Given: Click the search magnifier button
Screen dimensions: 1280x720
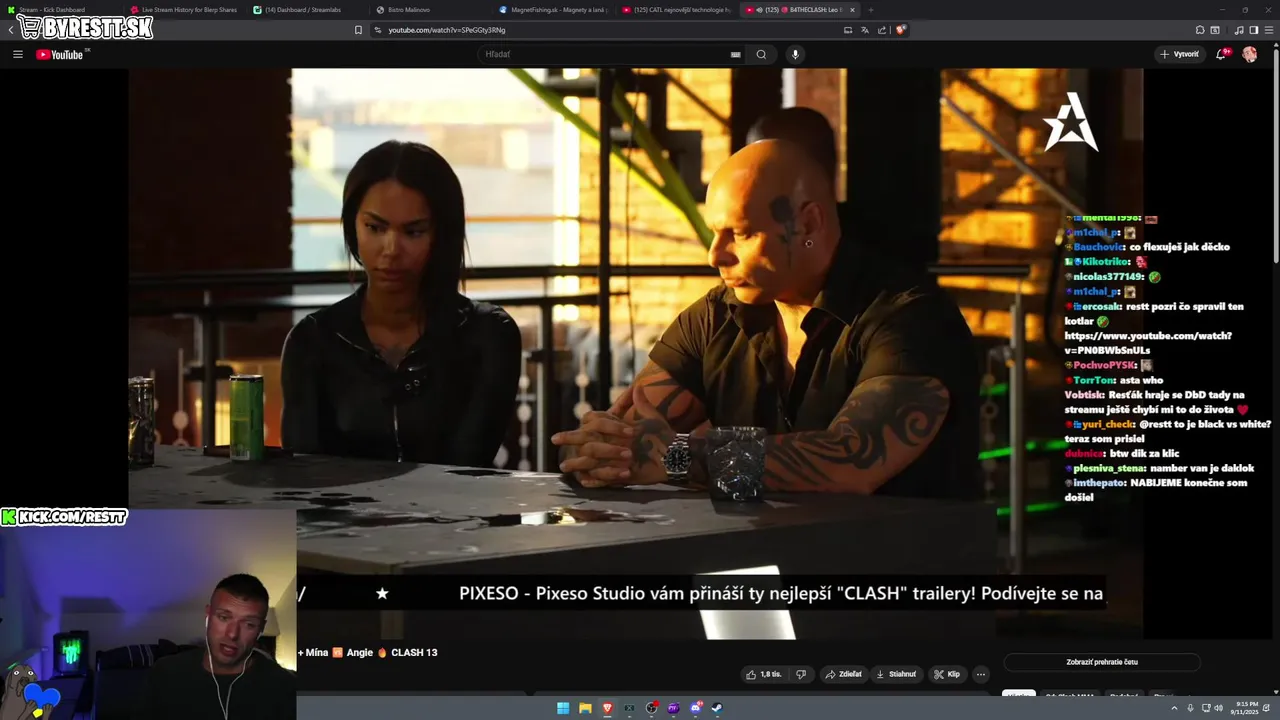Looking at the screenshot, I should pos(761,54).
